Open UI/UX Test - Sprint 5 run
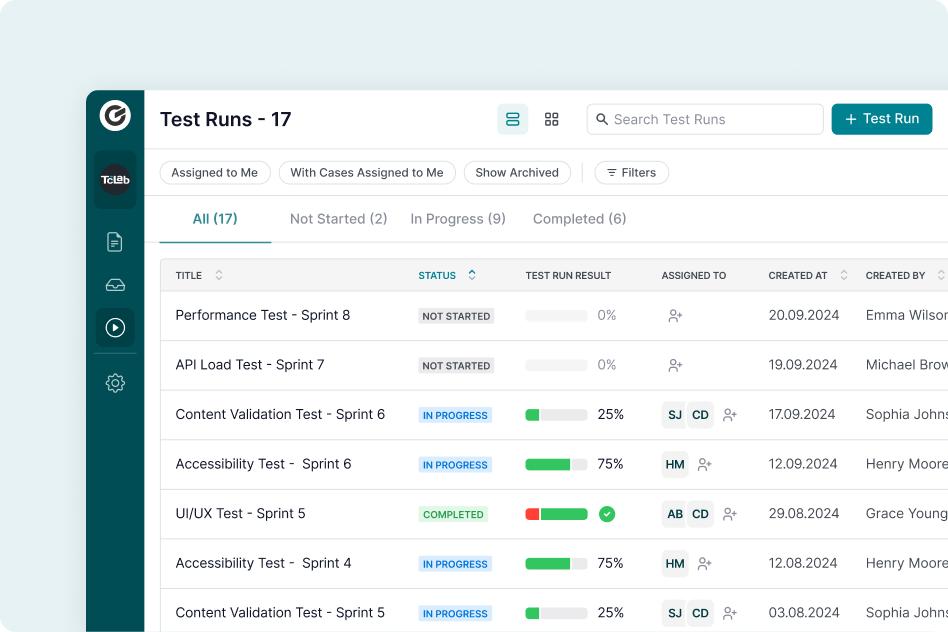Image resolution: width=948 pixels, height=632 pixels. pos(240,513)
